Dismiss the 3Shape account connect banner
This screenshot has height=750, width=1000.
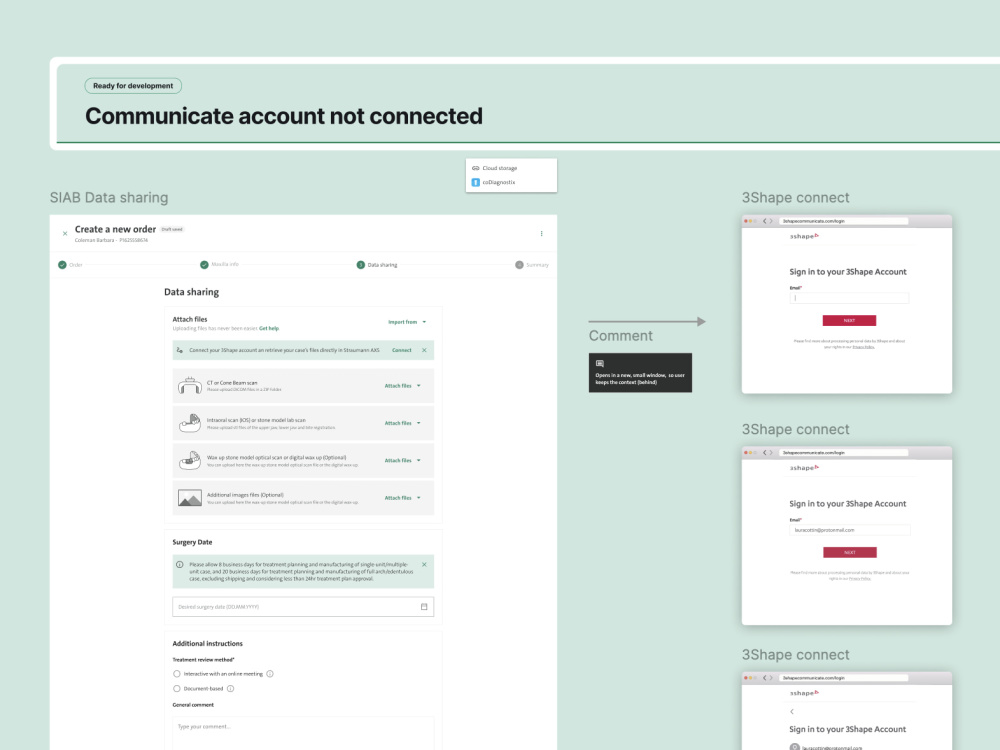[424, 350]
